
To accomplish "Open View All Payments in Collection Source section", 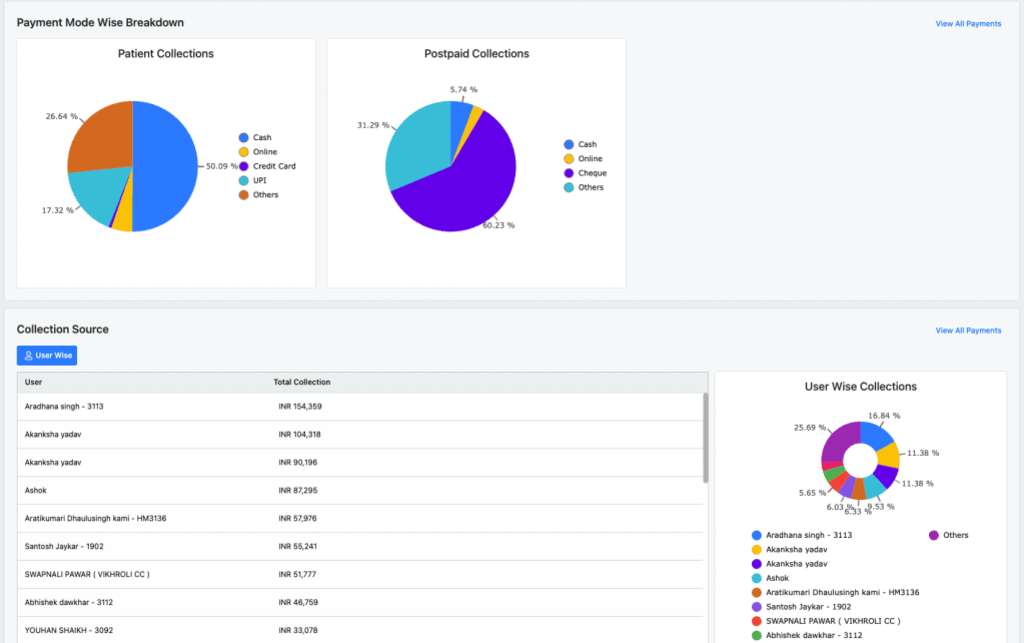I will point(967,330).
